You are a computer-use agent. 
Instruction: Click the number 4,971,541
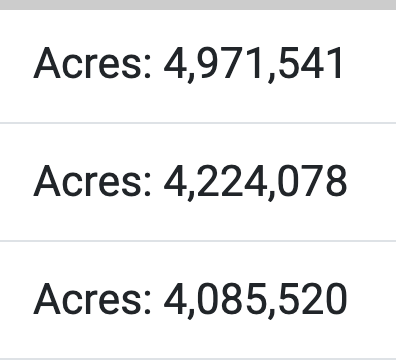[x=253, y=65]
